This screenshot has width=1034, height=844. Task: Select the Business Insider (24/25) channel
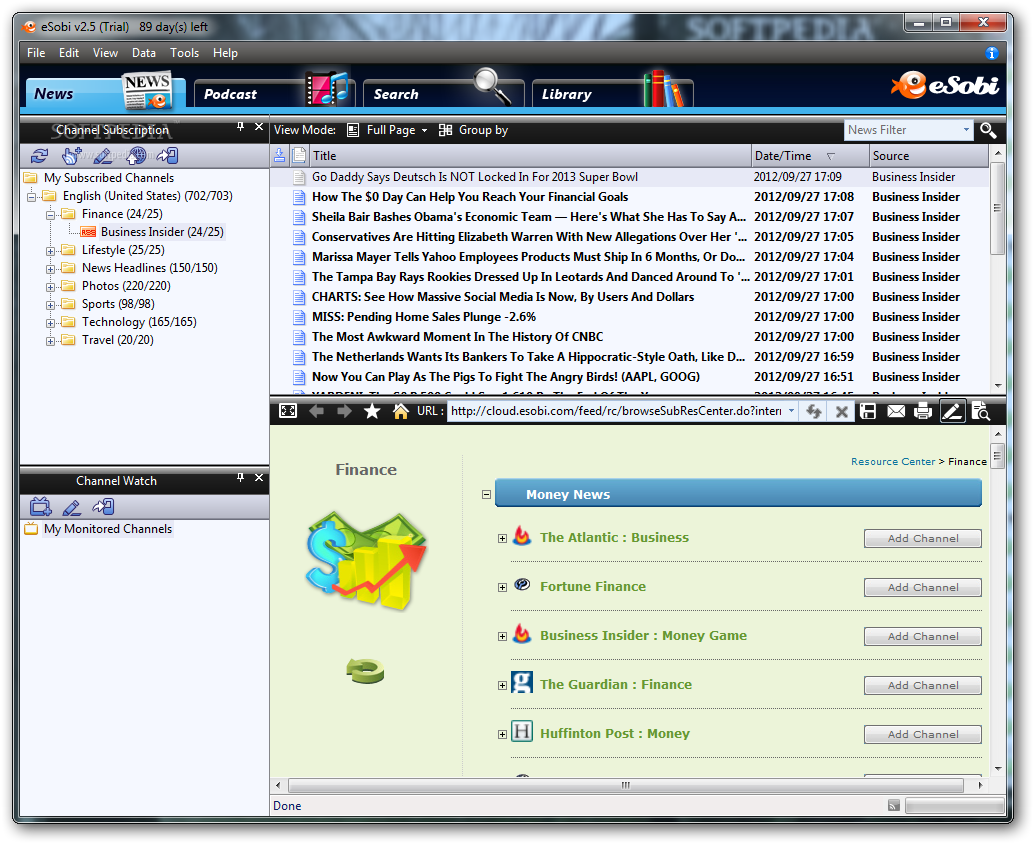pyautogui.click(x=162, y=232)
